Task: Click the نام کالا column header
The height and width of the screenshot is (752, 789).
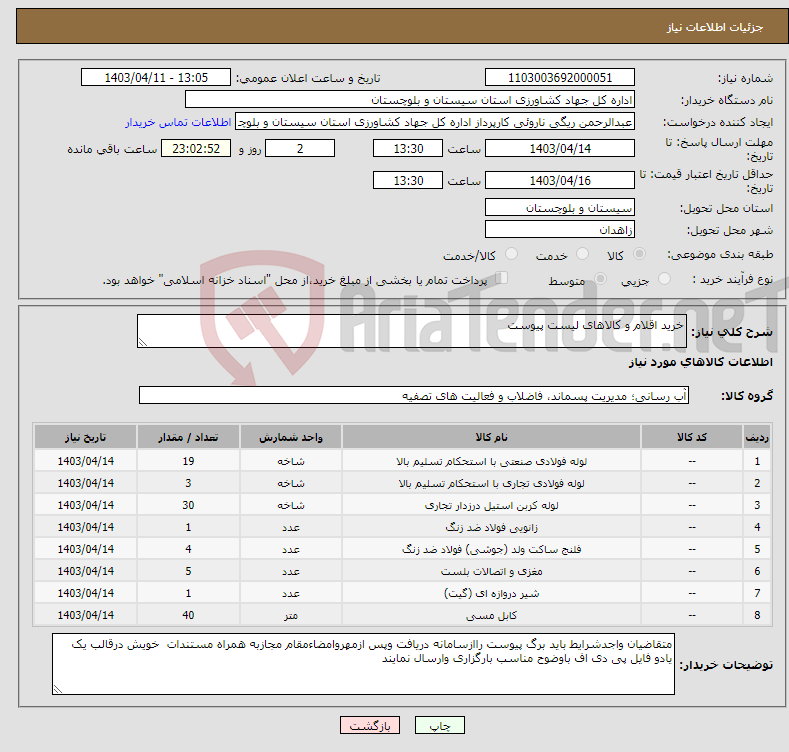Action: [x=491, y=437]
